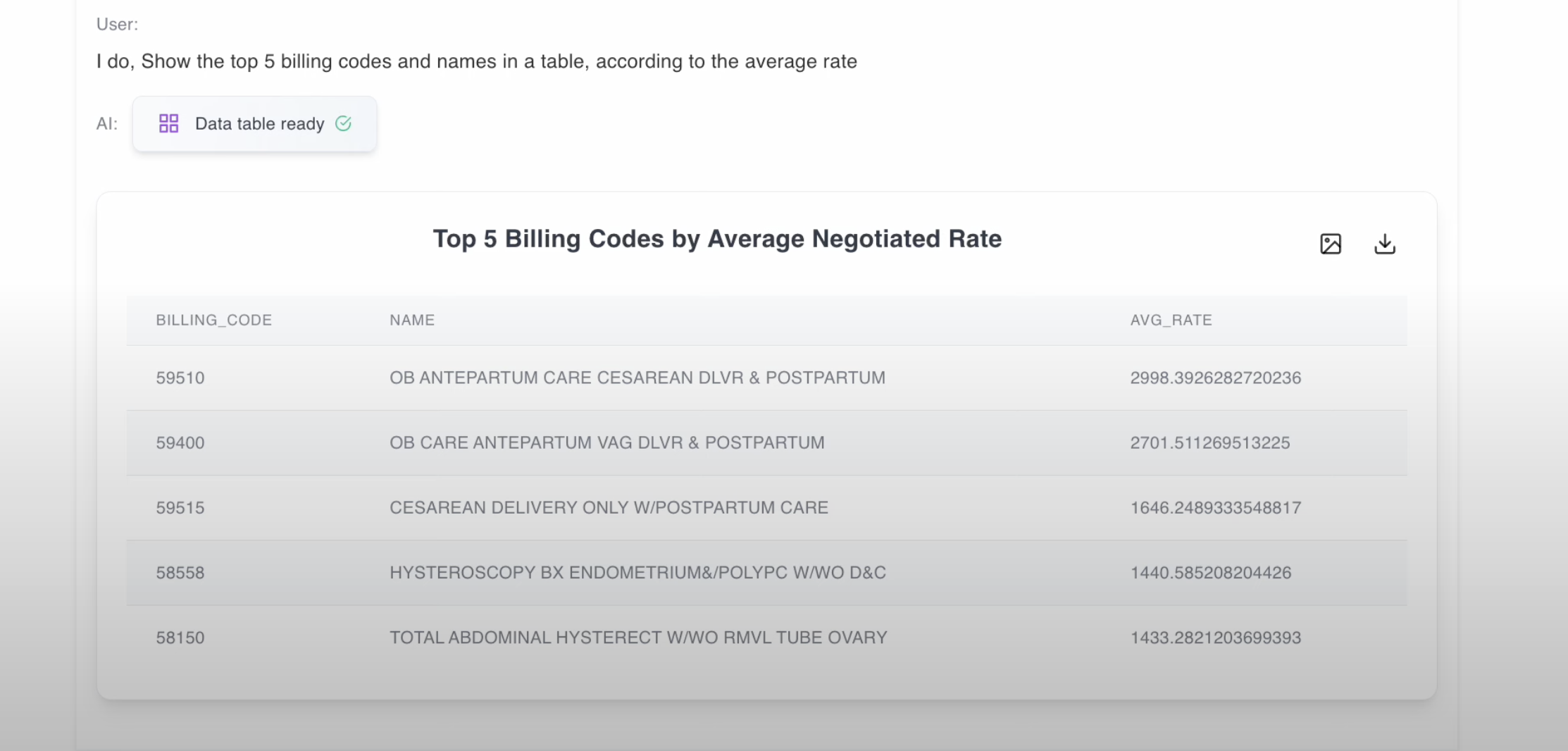Click the green checkmark on Data table ready
Image resolution: width=1568 pixels, height=751 pixels.
343,123
